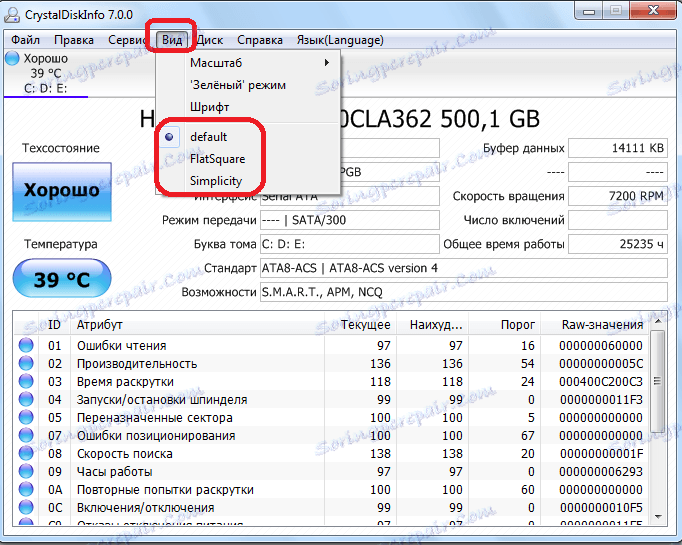Click the Хорошо health status button
The width and height of the screenshot is (682, 545).
(62, 191)
